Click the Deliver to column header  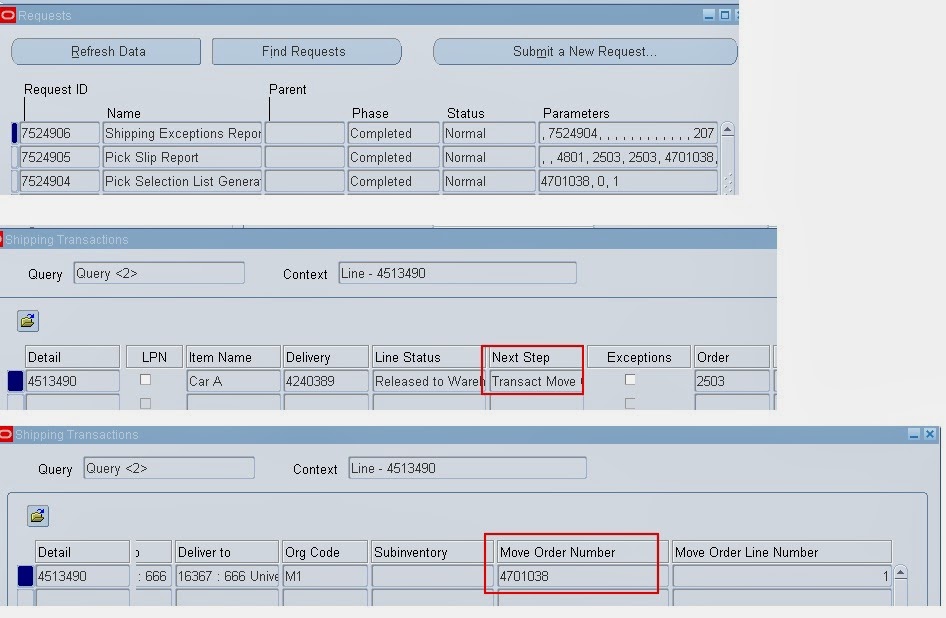[227, 552]
